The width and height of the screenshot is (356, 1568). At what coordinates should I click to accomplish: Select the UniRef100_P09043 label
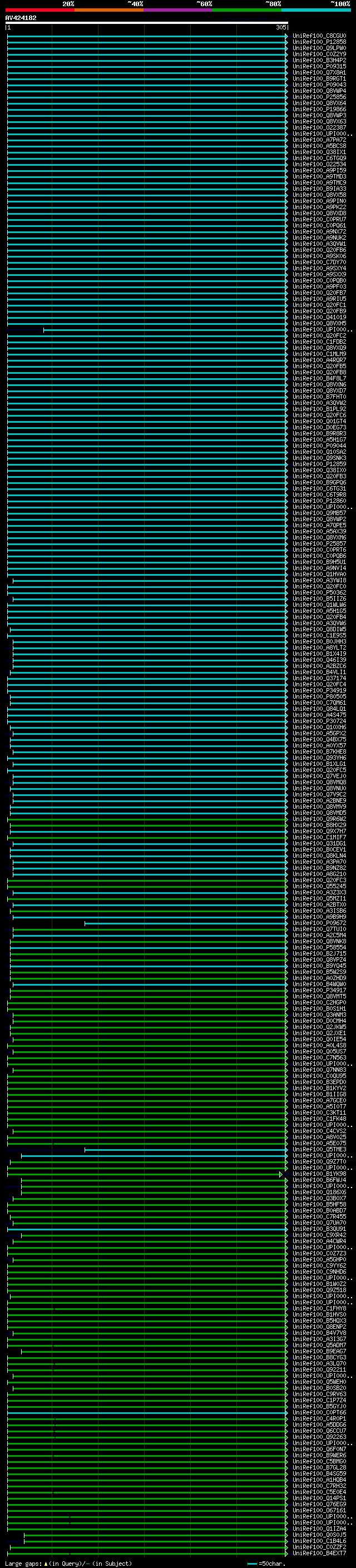click(x=319, y=85)
